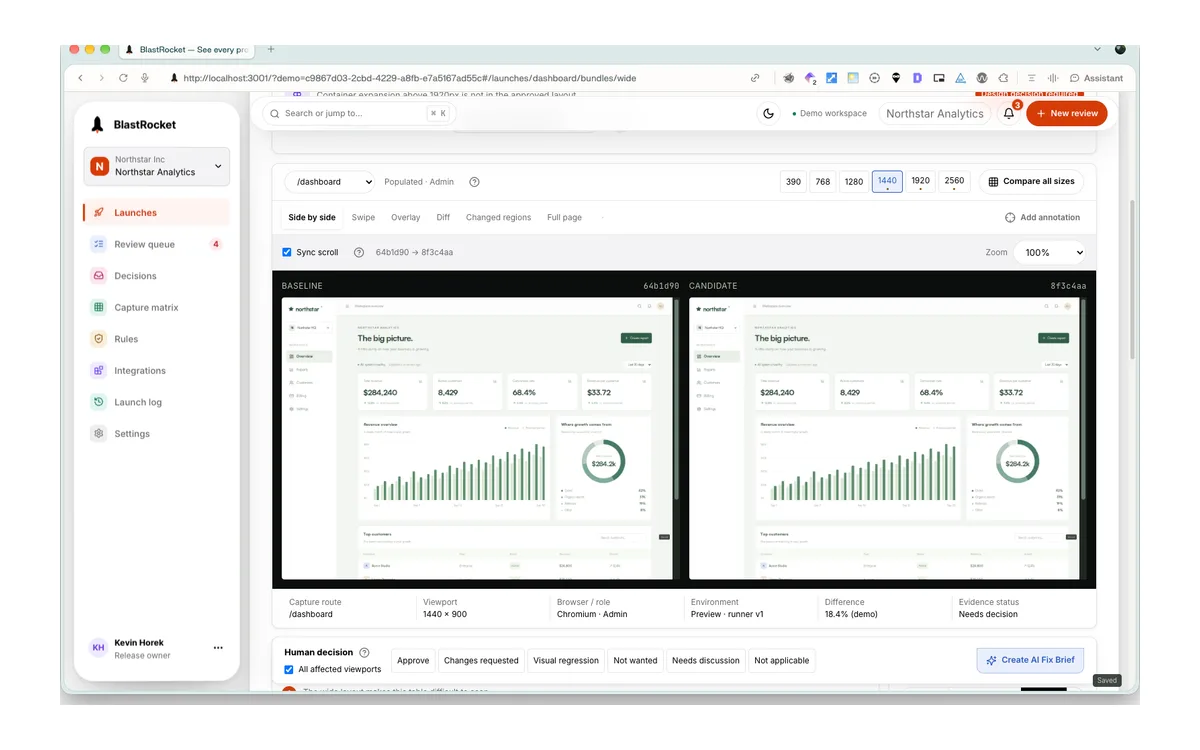Click the Candidate screenshot thumbnail
Screen dimensions: 1200x750
click(x=885, y=438)
